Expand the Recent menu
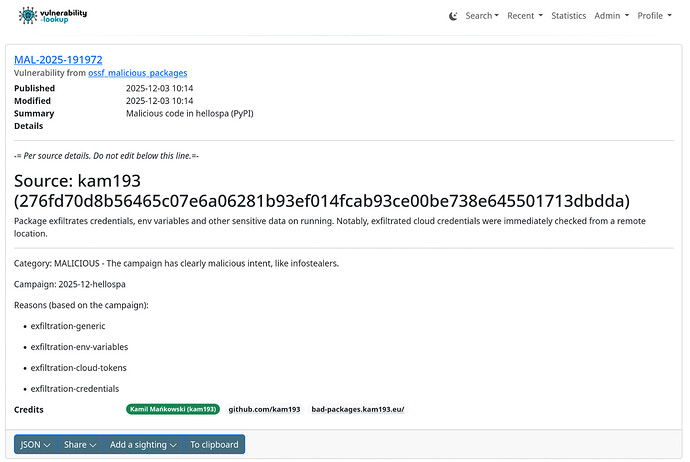690x462 pixels. (524, 16)
